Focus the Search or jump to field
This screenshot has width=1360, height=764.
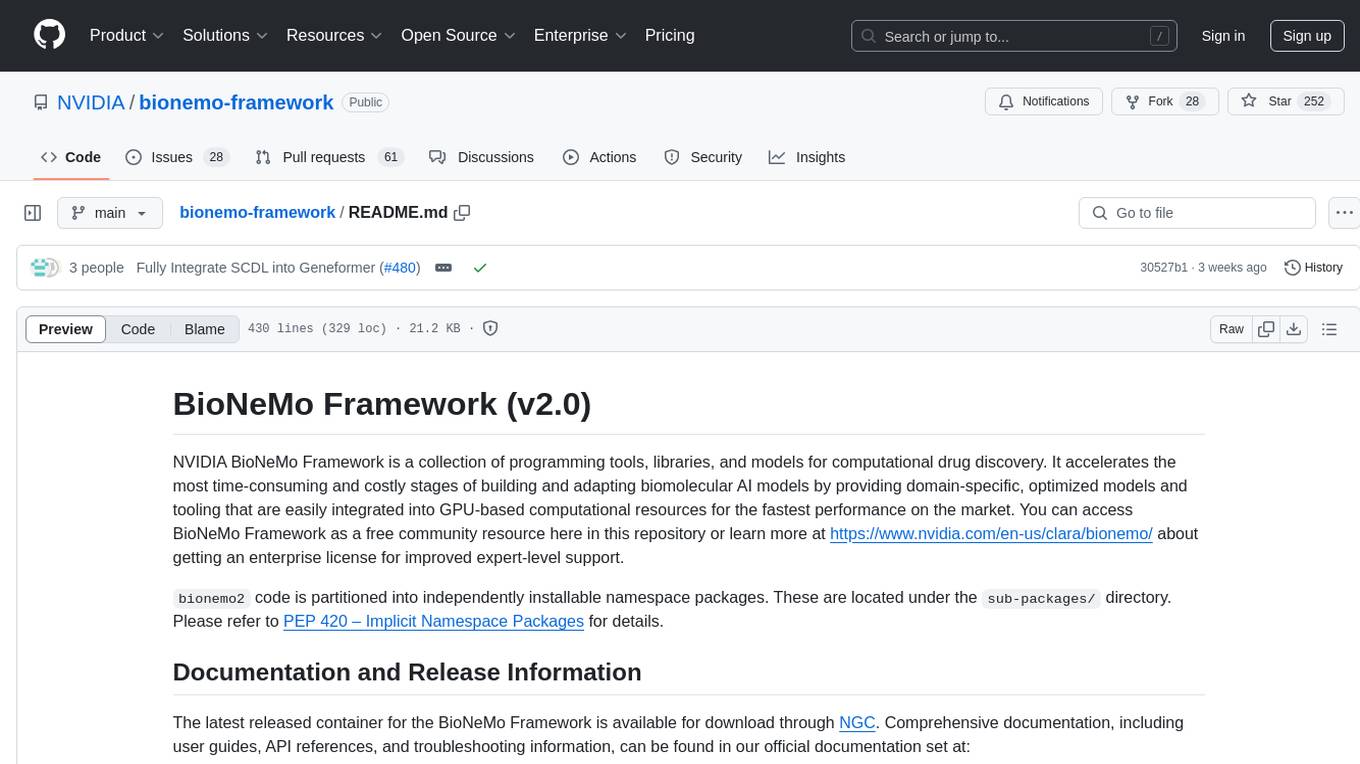[x=1015, y=36]
